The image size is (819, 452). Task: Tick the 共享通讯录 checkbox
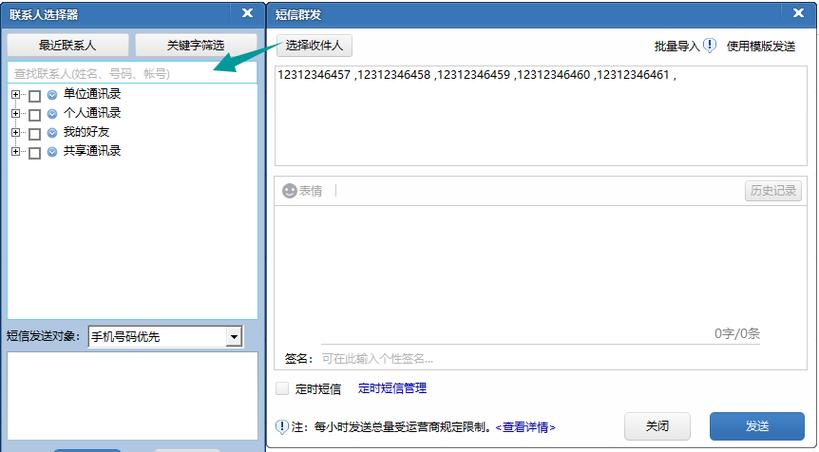[x=34, y=153]
